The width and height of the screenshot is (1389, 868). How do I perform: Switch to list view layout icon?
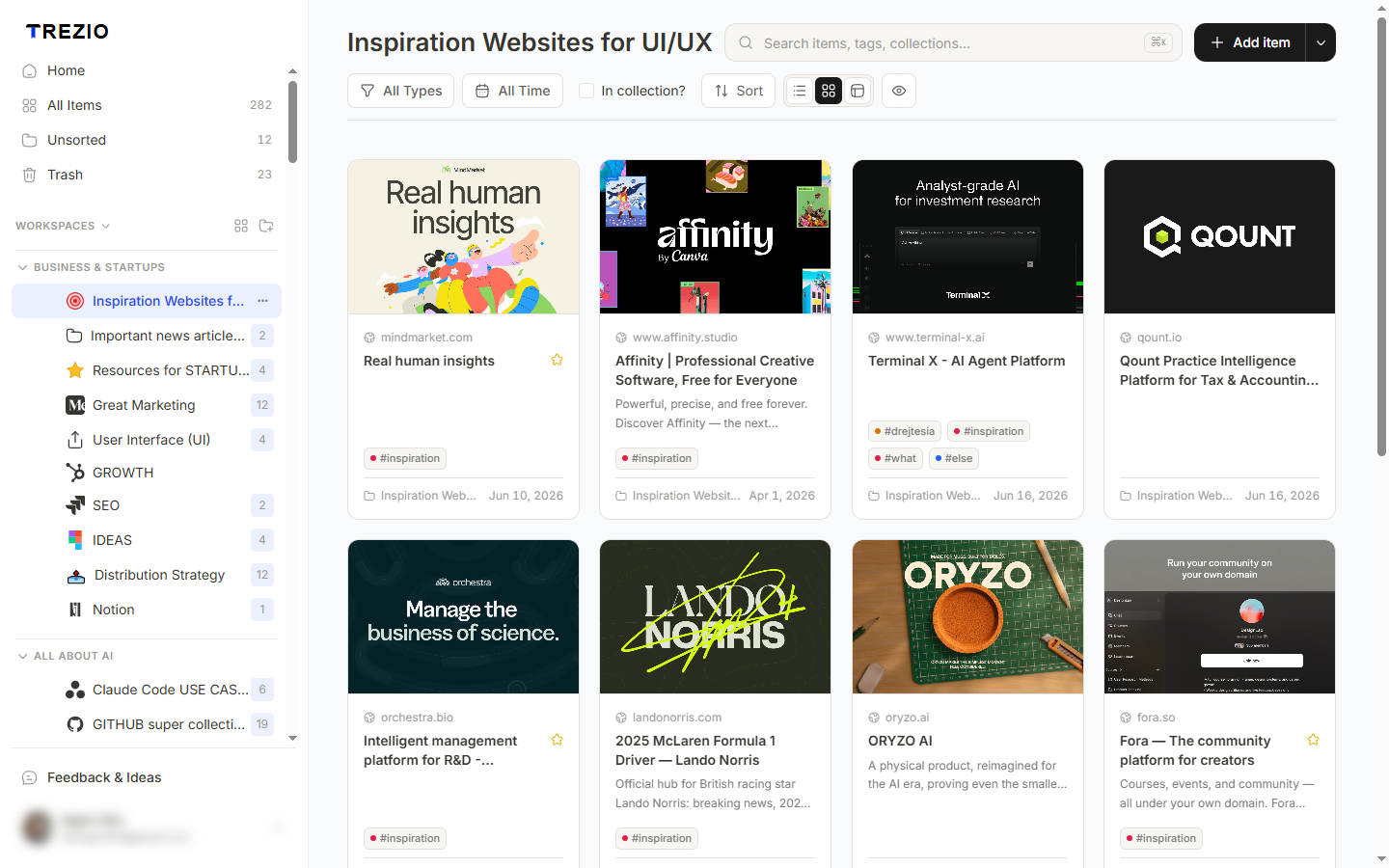[800, 91]
